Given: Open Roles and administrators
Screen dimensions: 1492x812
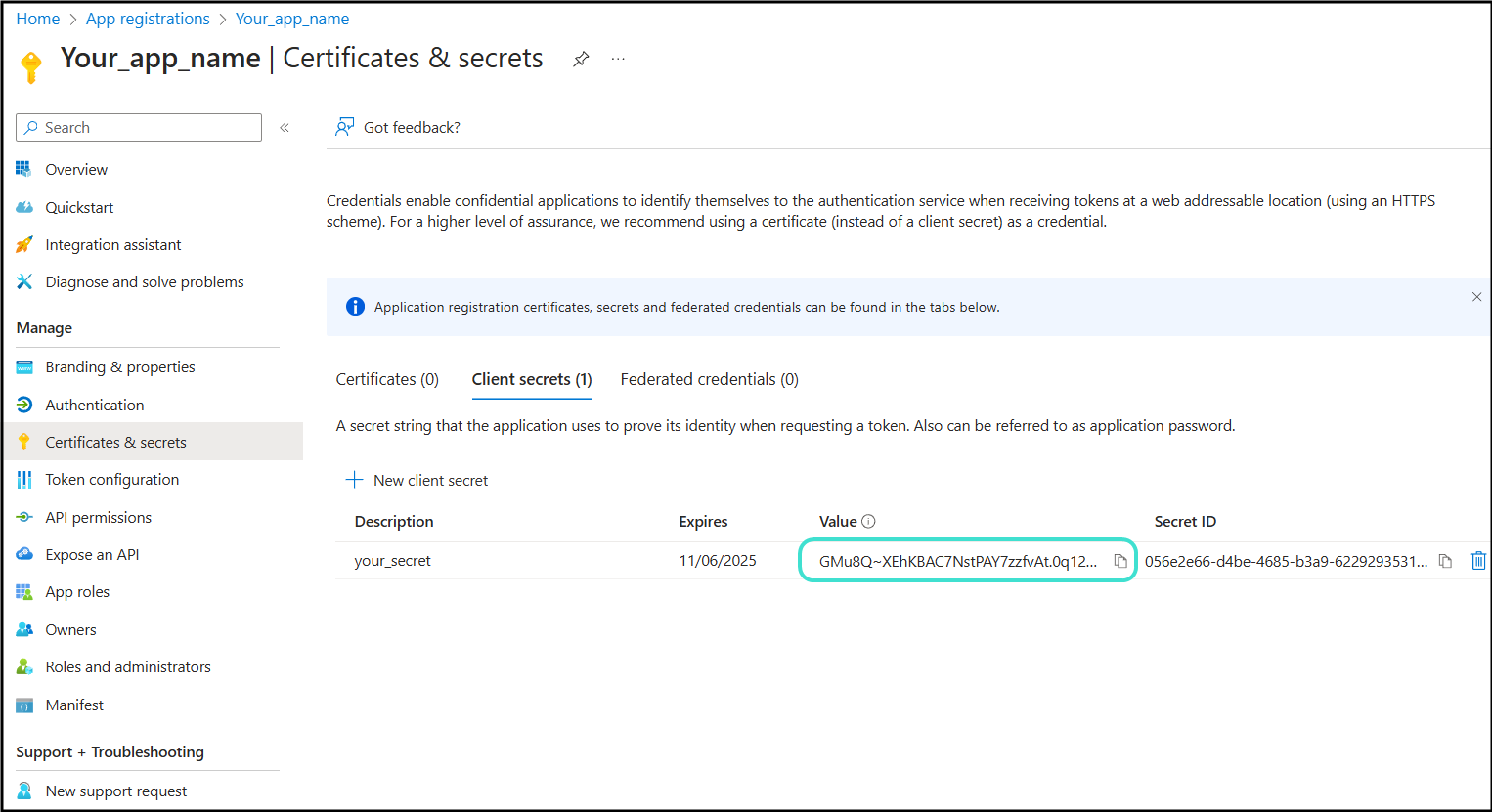Looking at the screenshot, I should click(128, 666).
